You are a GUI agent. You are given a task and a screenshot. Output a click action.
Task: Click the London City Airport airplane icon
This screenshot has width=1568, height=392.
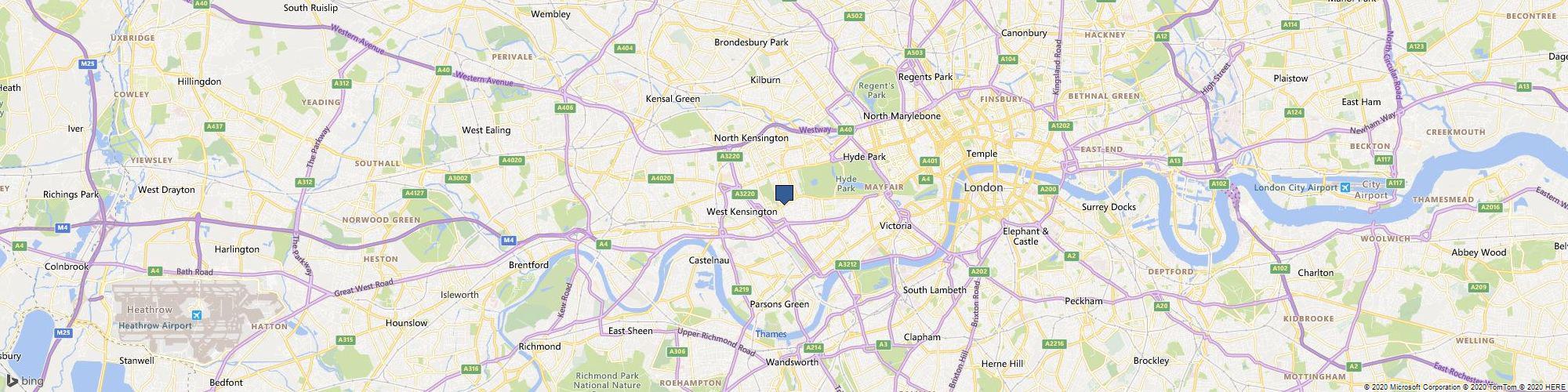pos(1345,187)
